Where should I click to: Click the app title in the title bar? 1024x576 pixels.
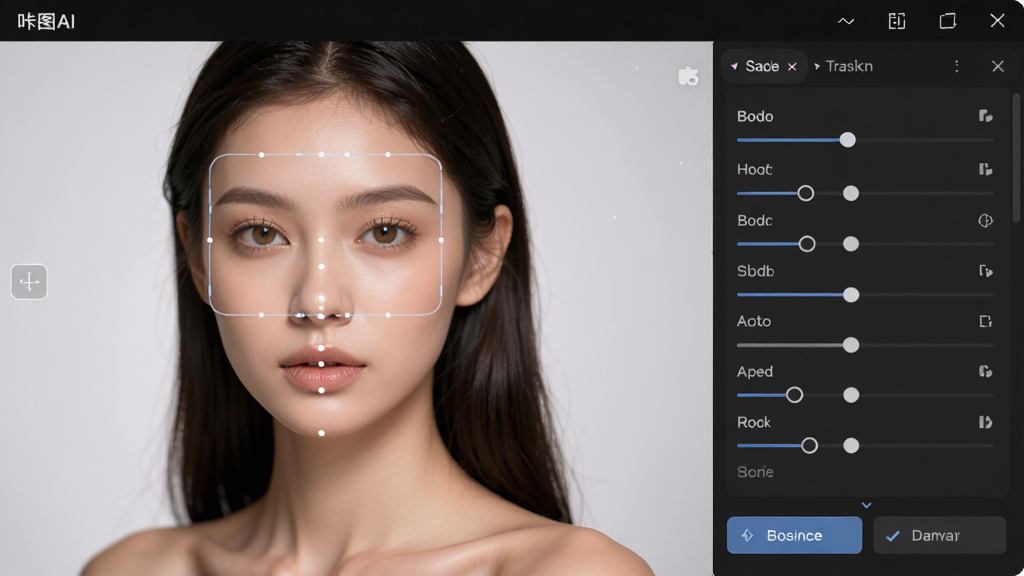[46, 22]
